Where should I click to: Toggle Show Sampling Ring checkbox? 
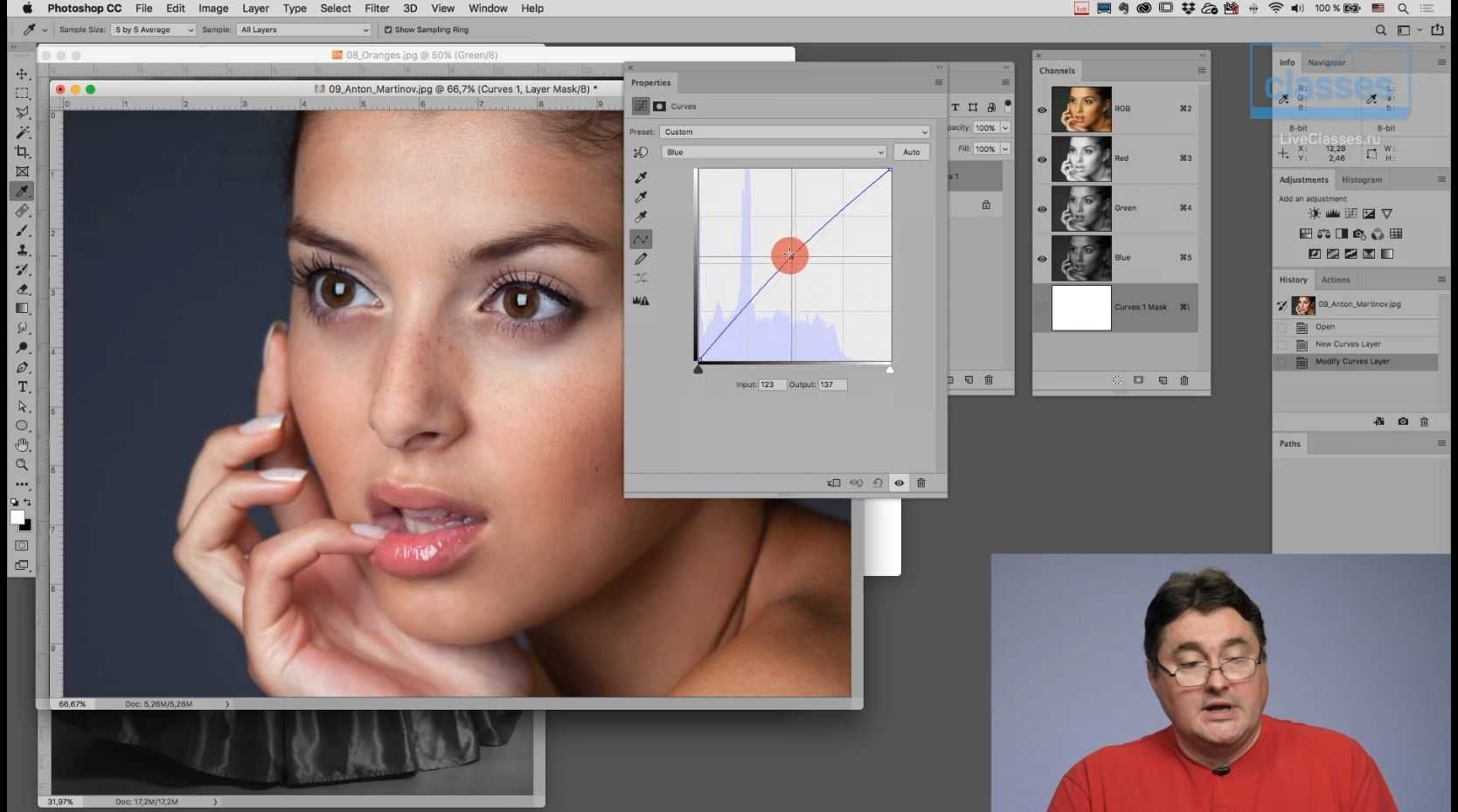click(x=388, y=30)
